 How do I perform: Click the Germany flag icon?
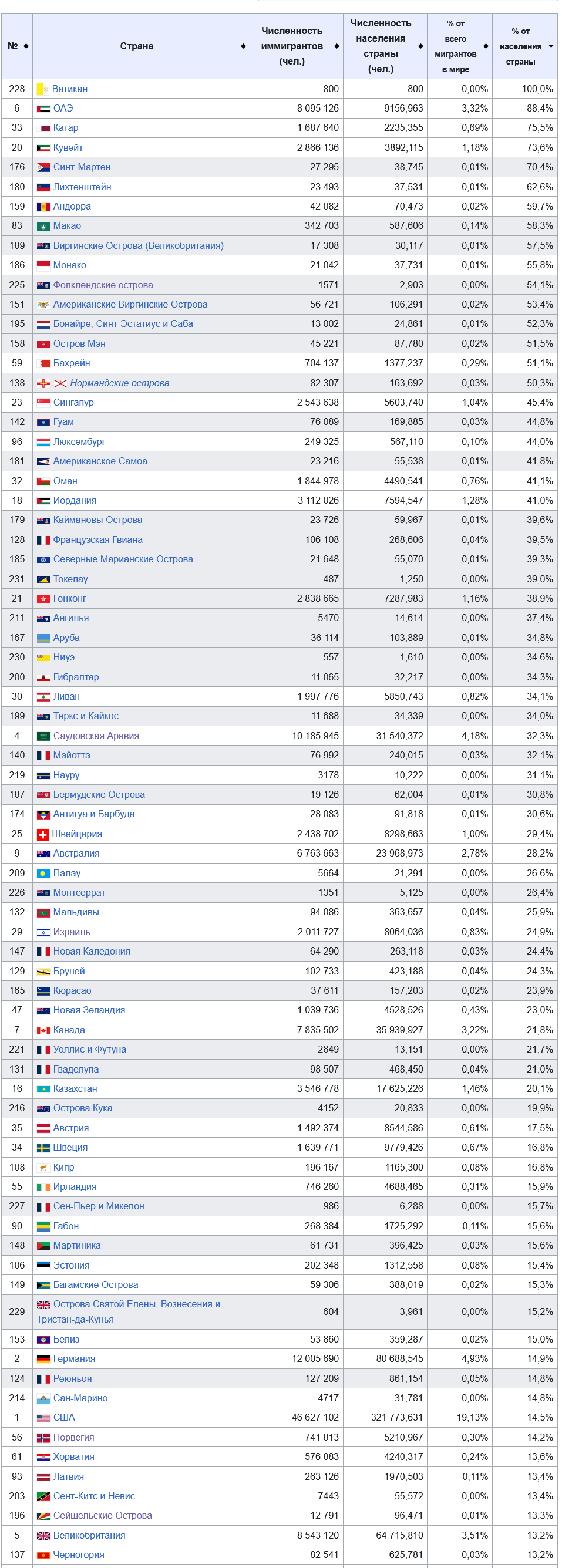point(43,1359)
